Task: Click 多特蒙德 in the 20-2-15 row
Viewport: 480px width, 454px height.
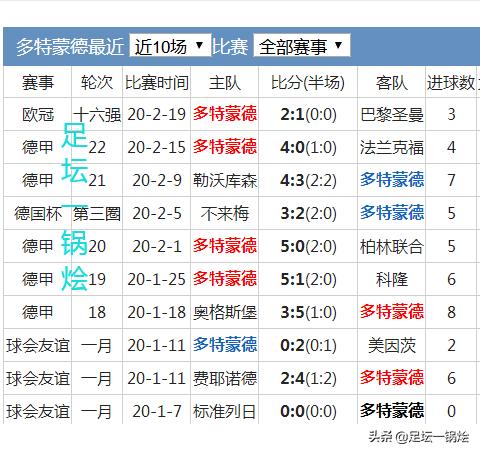Action: click(x=225, y=147)
